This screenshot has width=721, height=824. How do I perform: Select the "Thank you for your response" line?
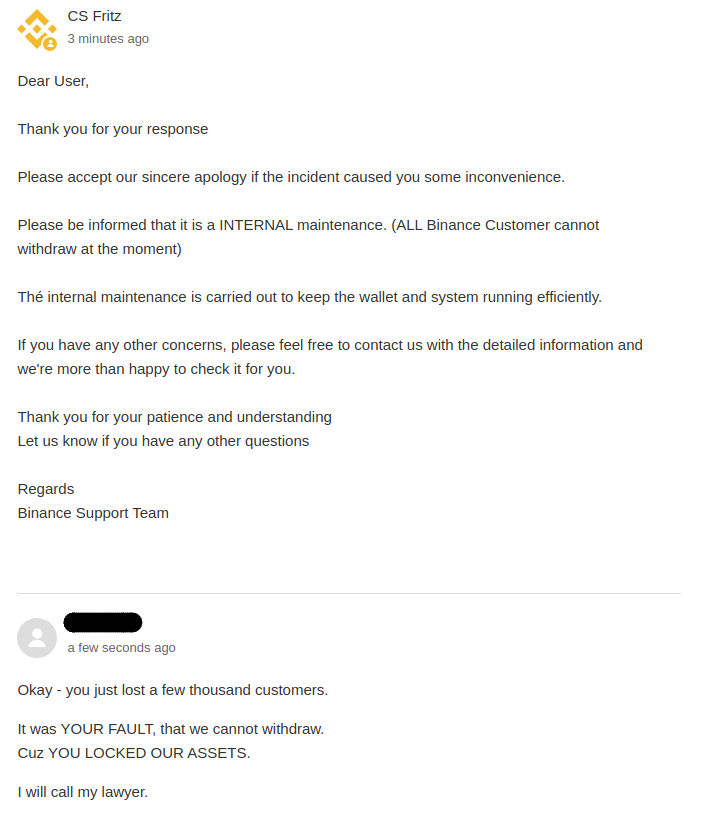[113, 129]
